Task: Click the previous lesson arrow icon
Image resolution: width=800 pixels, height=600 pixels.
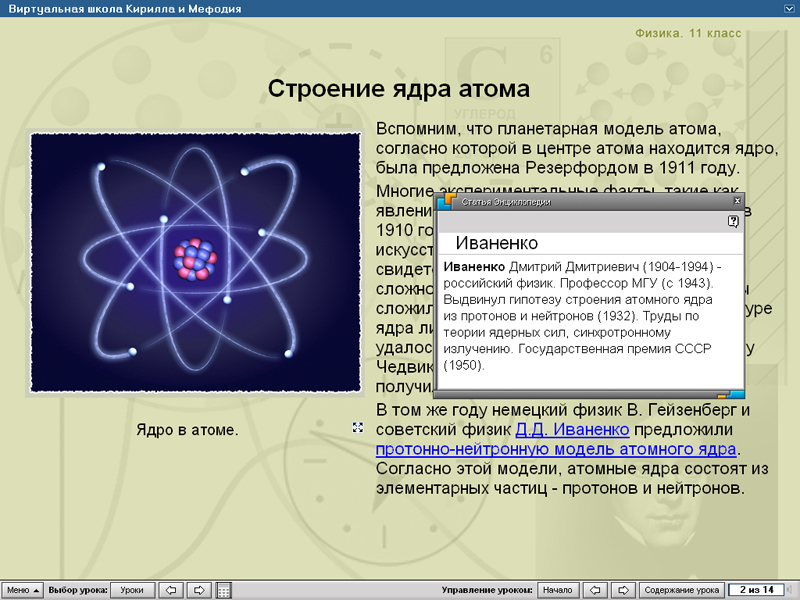Action: 171,589
